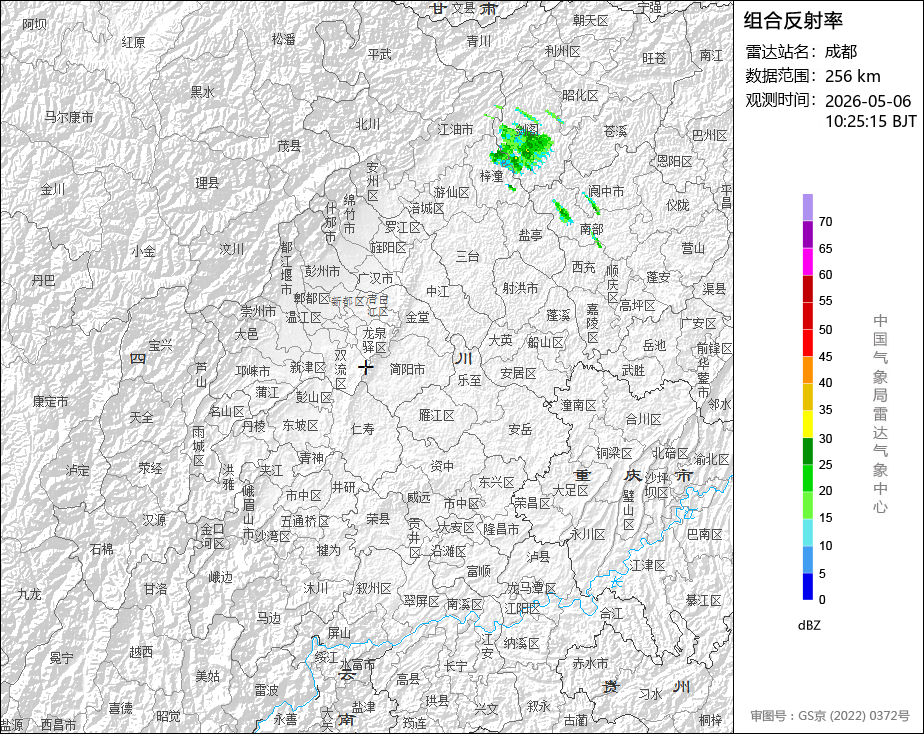Viewport: 924px width, 734px height.
Task: Click the observation date 2026-05-06
Action: [x=868, y=101]
